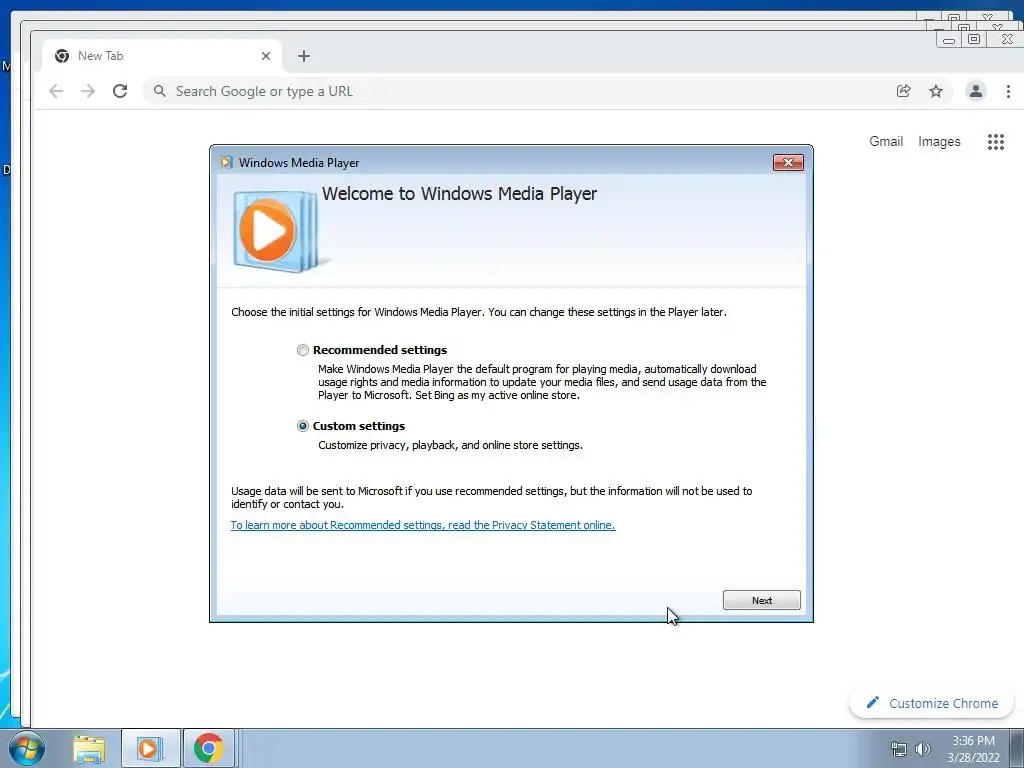Click the network tray icon
This screenshot has width=1024, height=768.
pyautogui.click(x=899, y=749)
